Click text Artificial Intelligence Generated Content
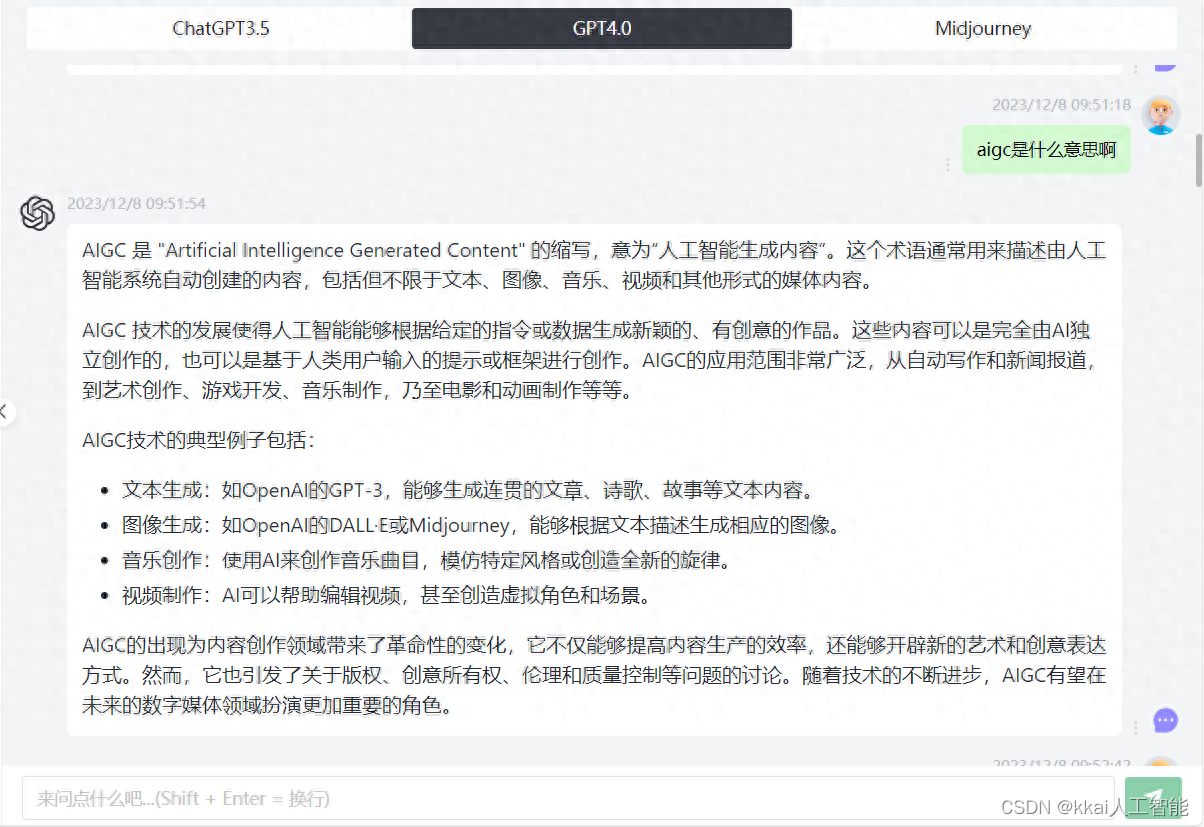The image size is (1204, 827). click(x=342, y=250)
